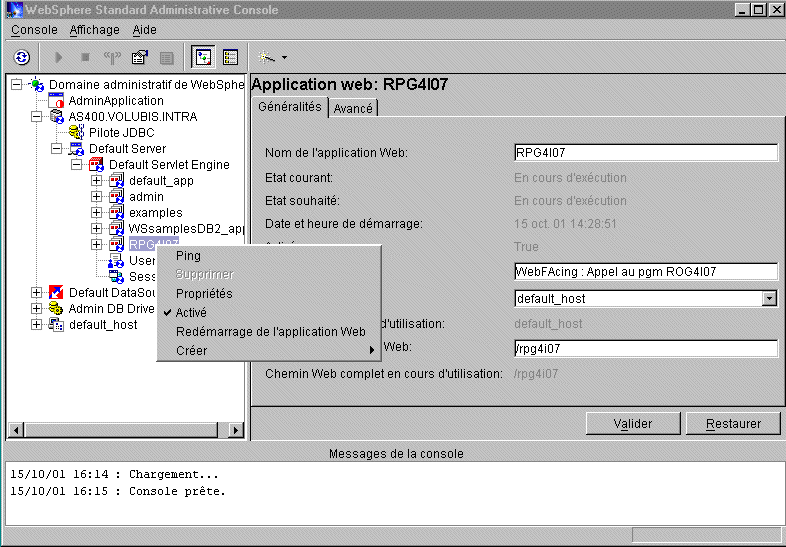Screen dimensions: 786x547
Task: Expand the default_app node
Action: [96, 180]
